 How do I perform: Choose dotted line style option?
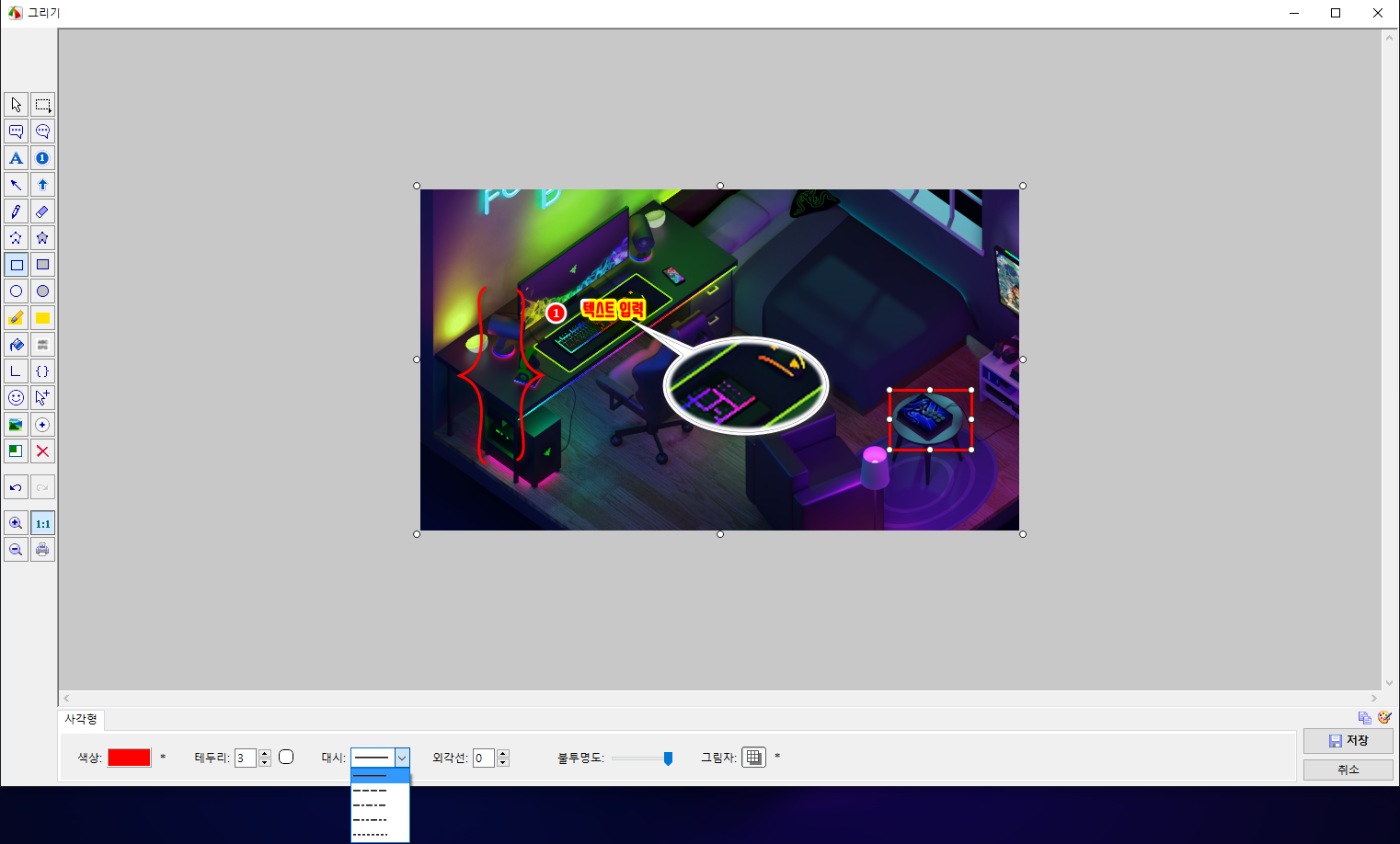(380, 835)
